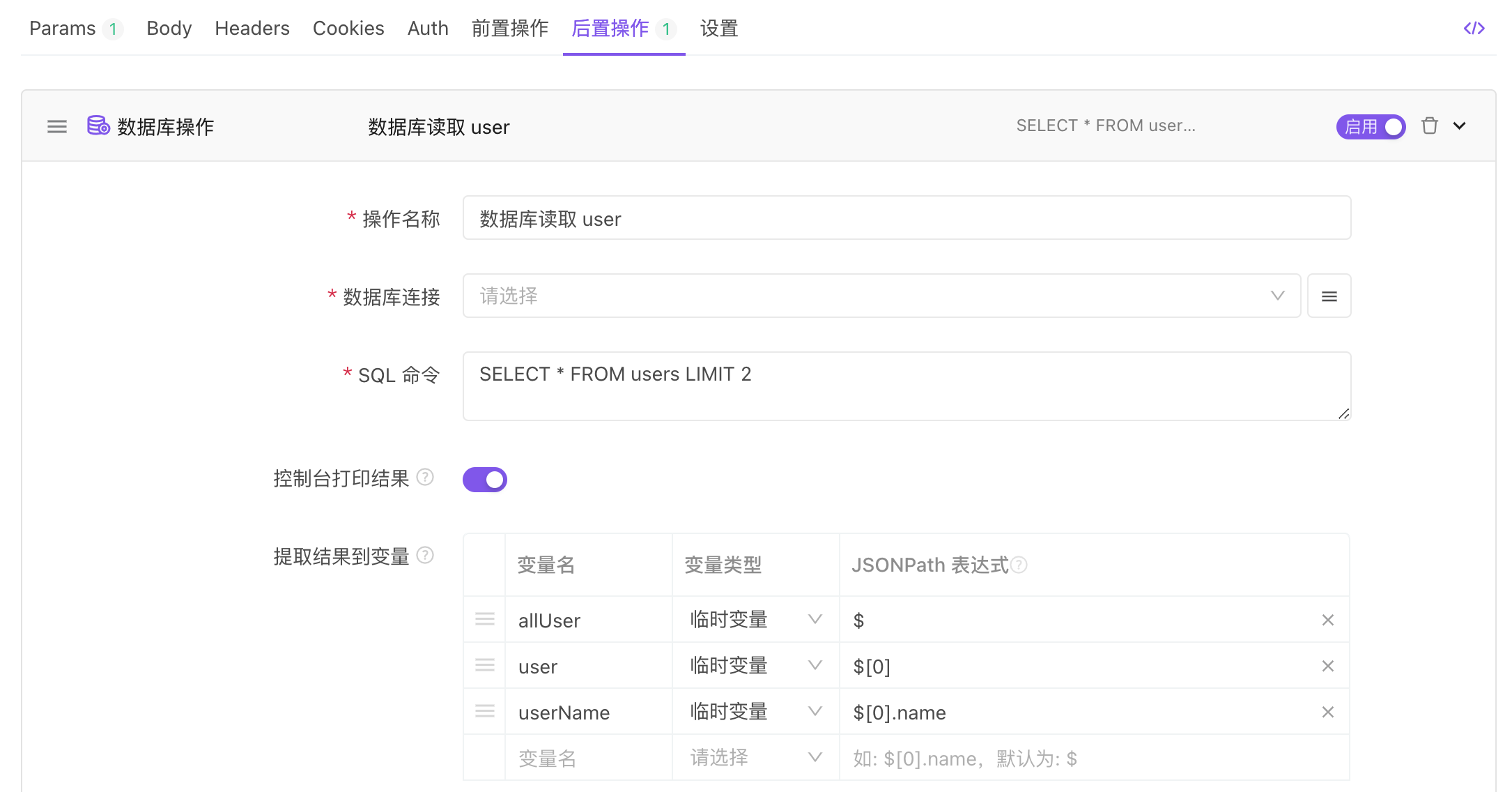The image size is (1512, 792).
Task: Click the drag handle on 数据库操作 header
Action: [57, 127]
